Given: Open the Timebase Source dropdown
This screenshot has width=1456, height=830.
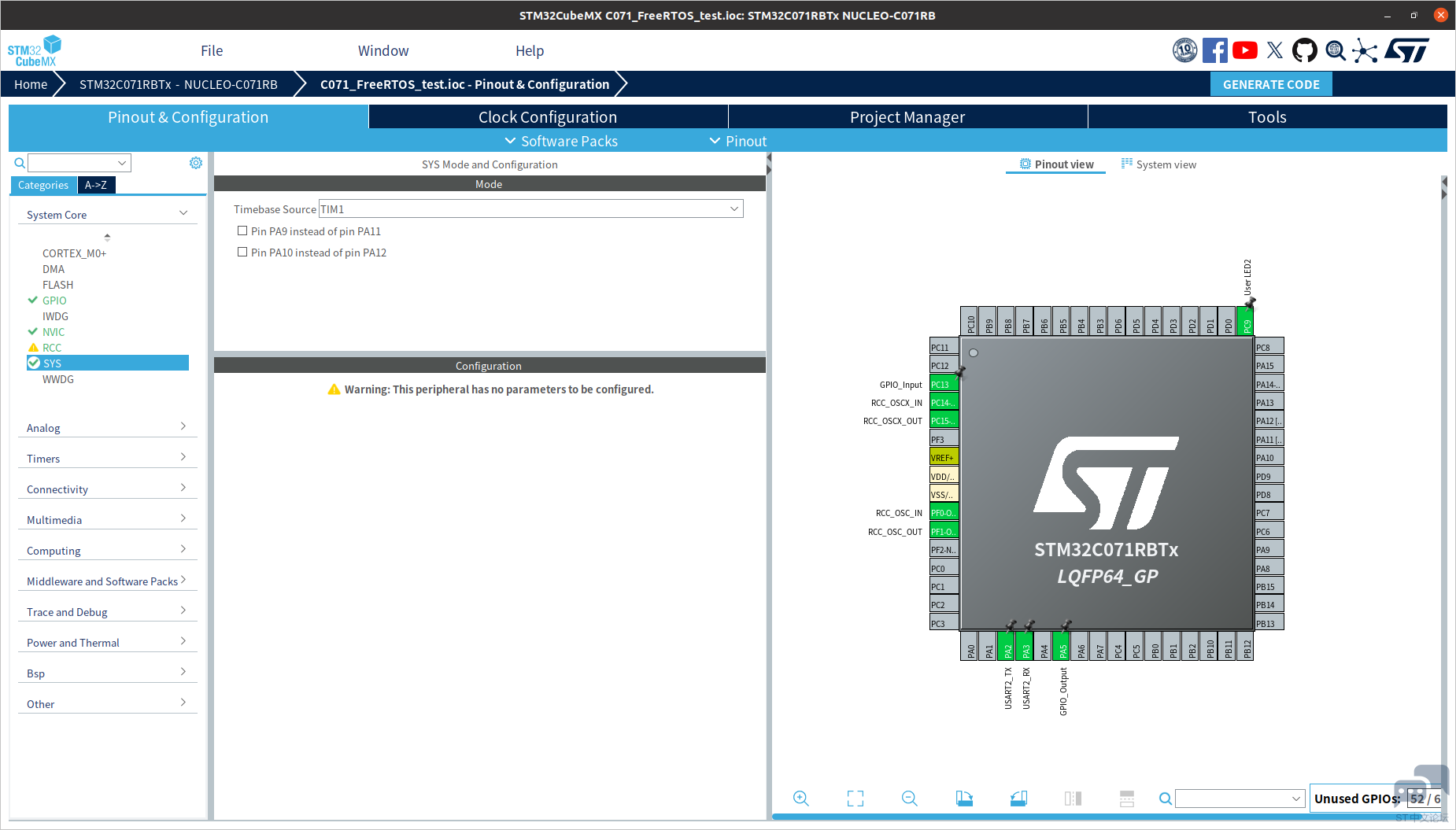Looking at the screenshot, I should [x=530, y=208].
